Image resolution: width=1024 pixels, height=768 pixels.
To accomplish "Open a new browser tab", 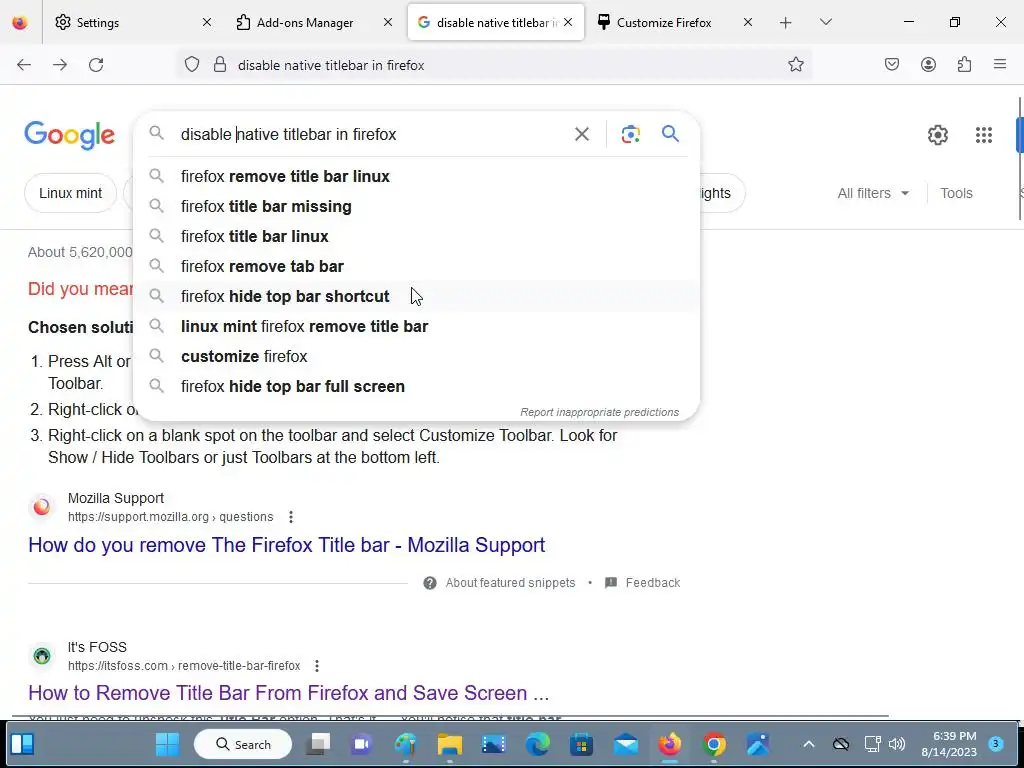I will click(786, 23).
